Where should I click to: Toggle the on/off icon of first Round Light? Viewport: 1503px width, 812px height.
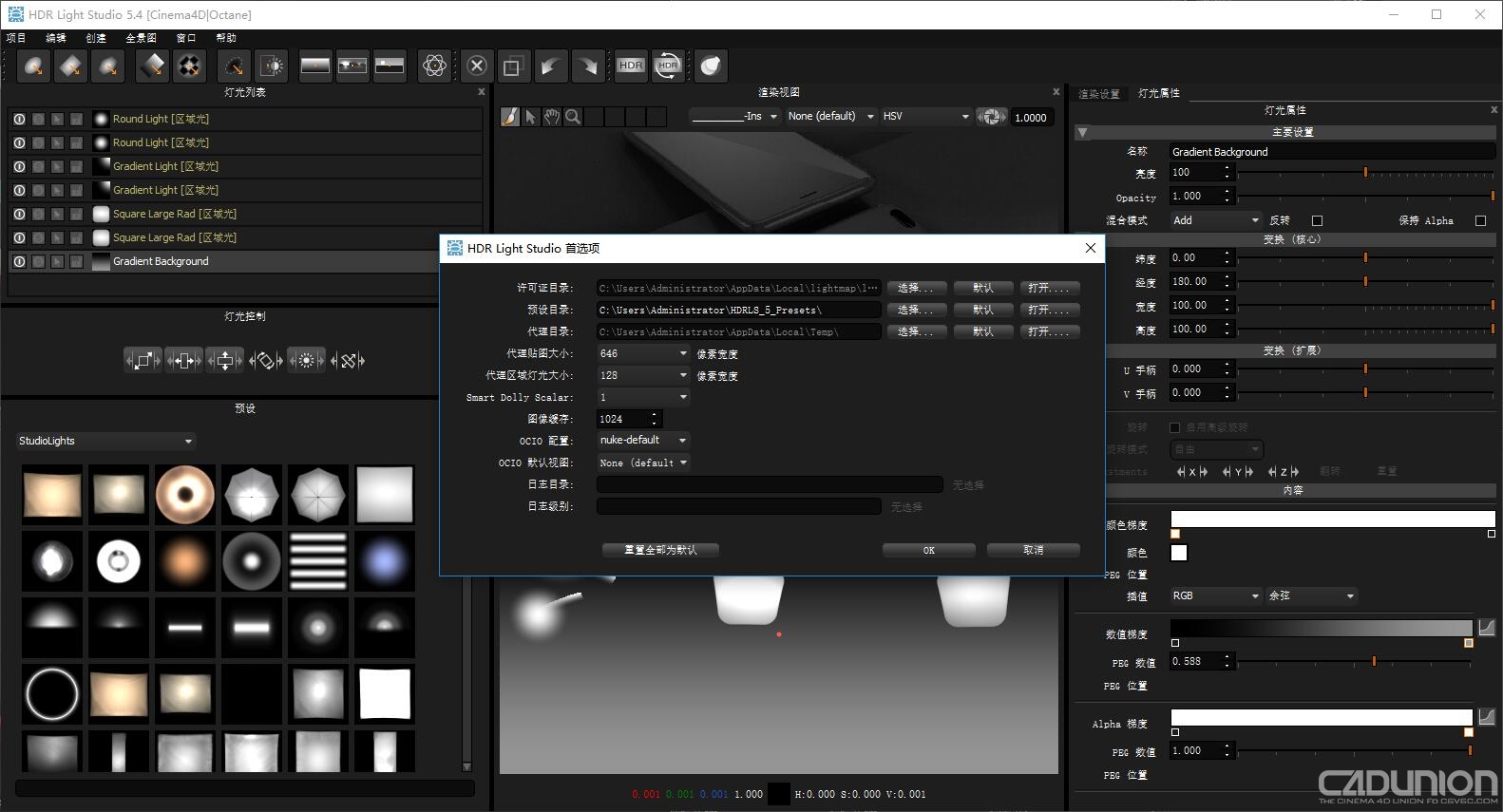[19, 119]
